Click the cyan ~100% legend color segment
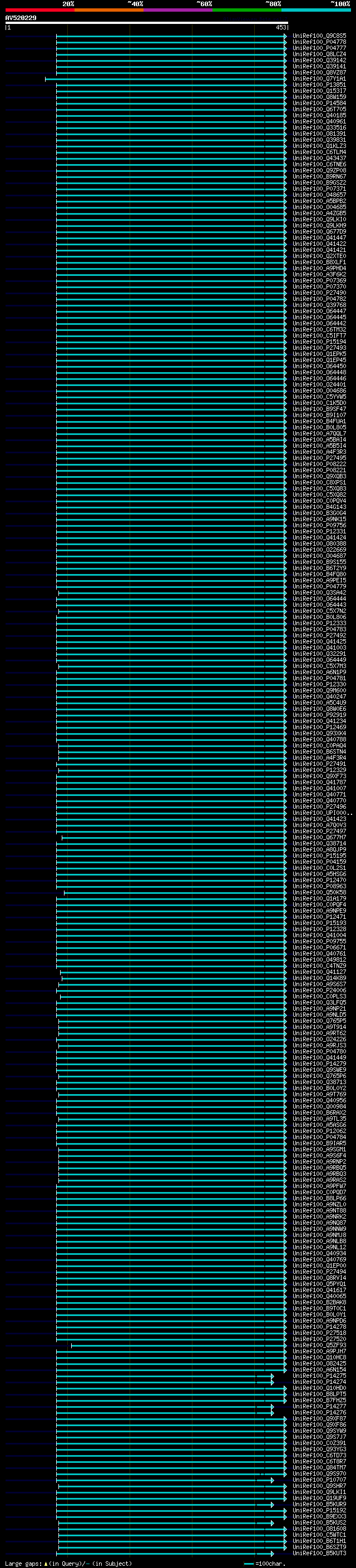 317,10
